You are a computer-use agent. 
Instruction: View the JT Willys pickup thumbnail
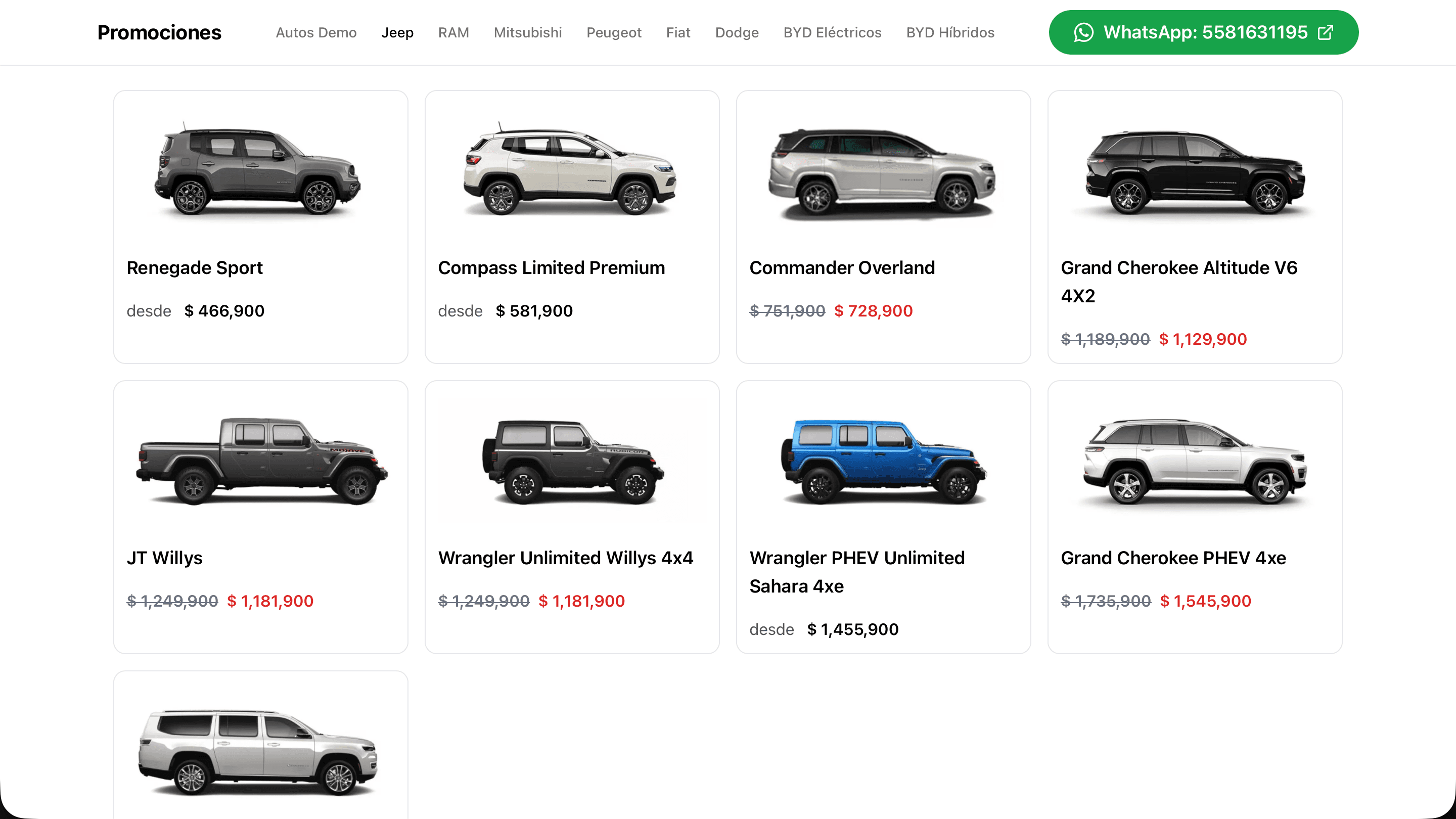(262, 461)
